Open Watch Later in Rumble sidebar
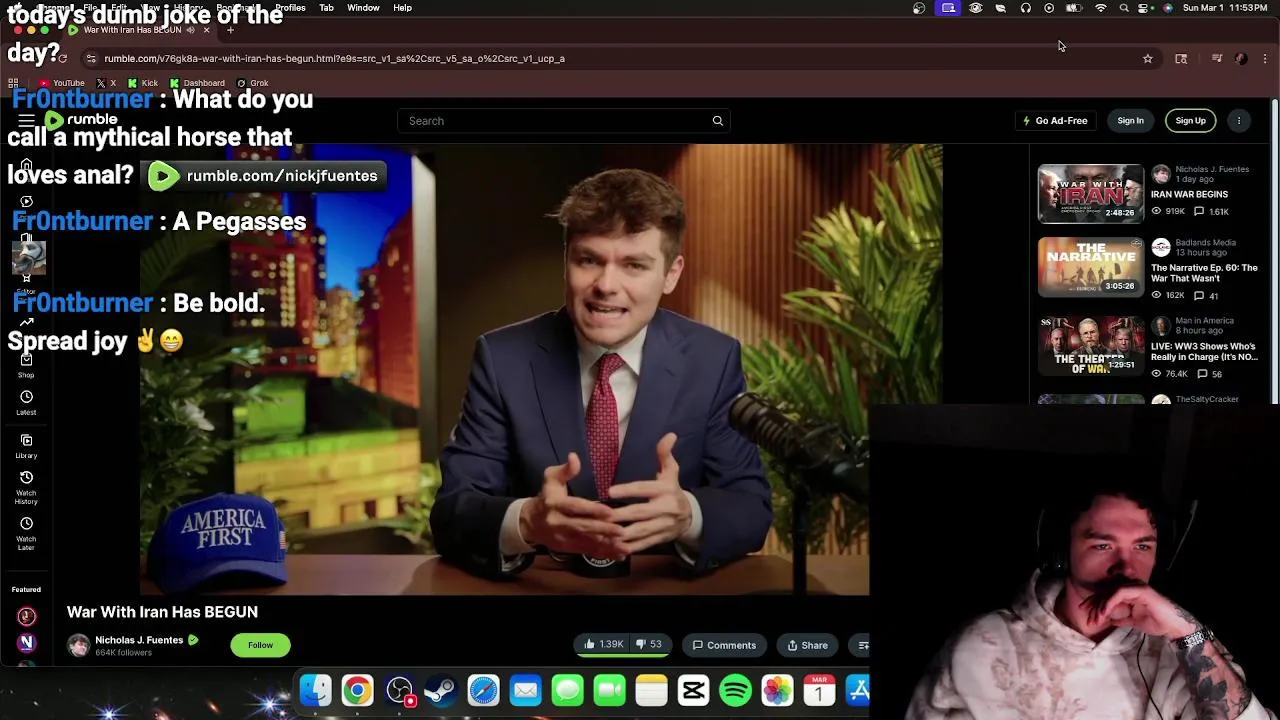1280x720 pixels. click(x=26, y=533)
